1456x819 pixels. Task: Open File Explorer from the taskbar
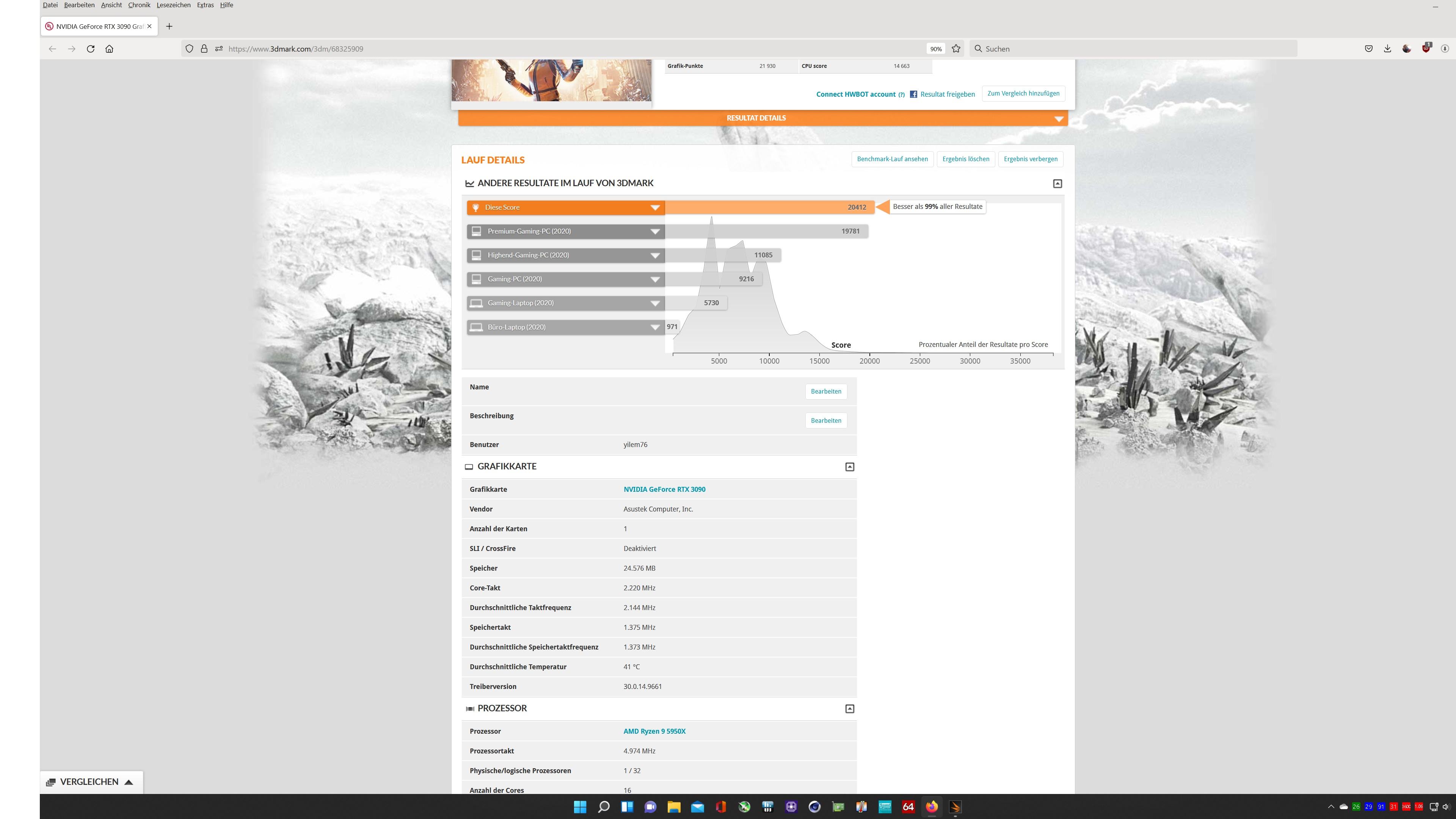click(674, 806)
